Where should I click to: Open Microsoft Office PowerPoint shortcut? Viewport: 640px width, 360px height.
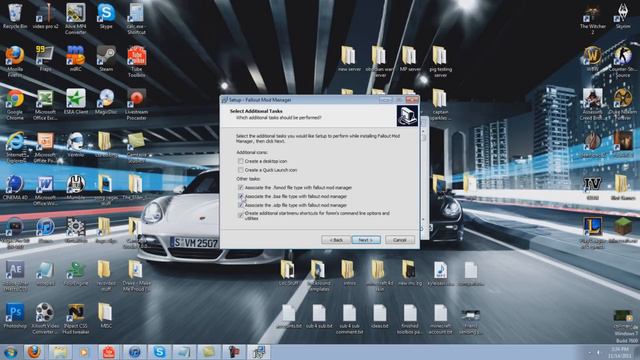pos(45,147)
